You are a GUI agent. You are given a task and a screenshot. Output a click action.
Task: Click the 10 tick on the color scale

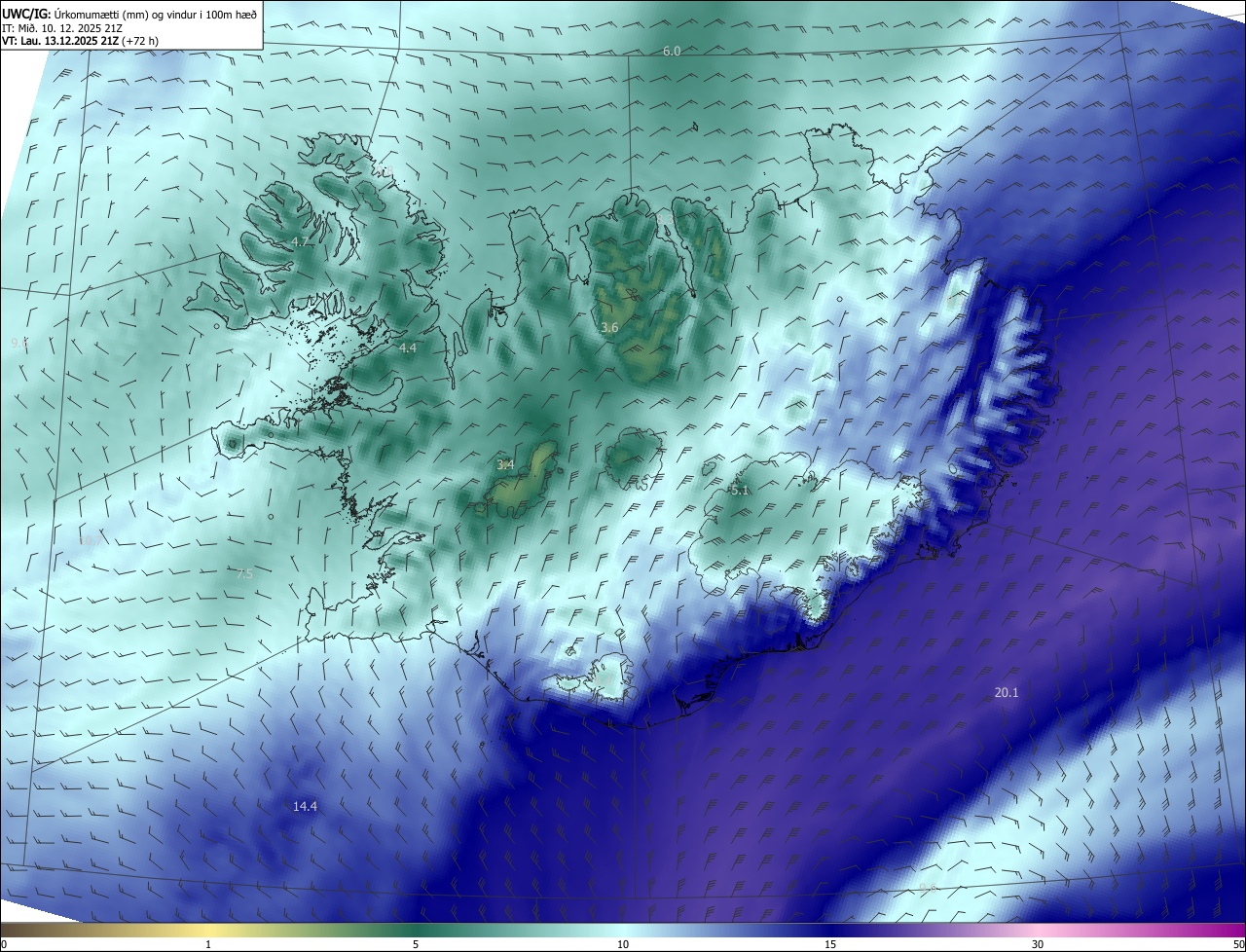tap(623, 944)
